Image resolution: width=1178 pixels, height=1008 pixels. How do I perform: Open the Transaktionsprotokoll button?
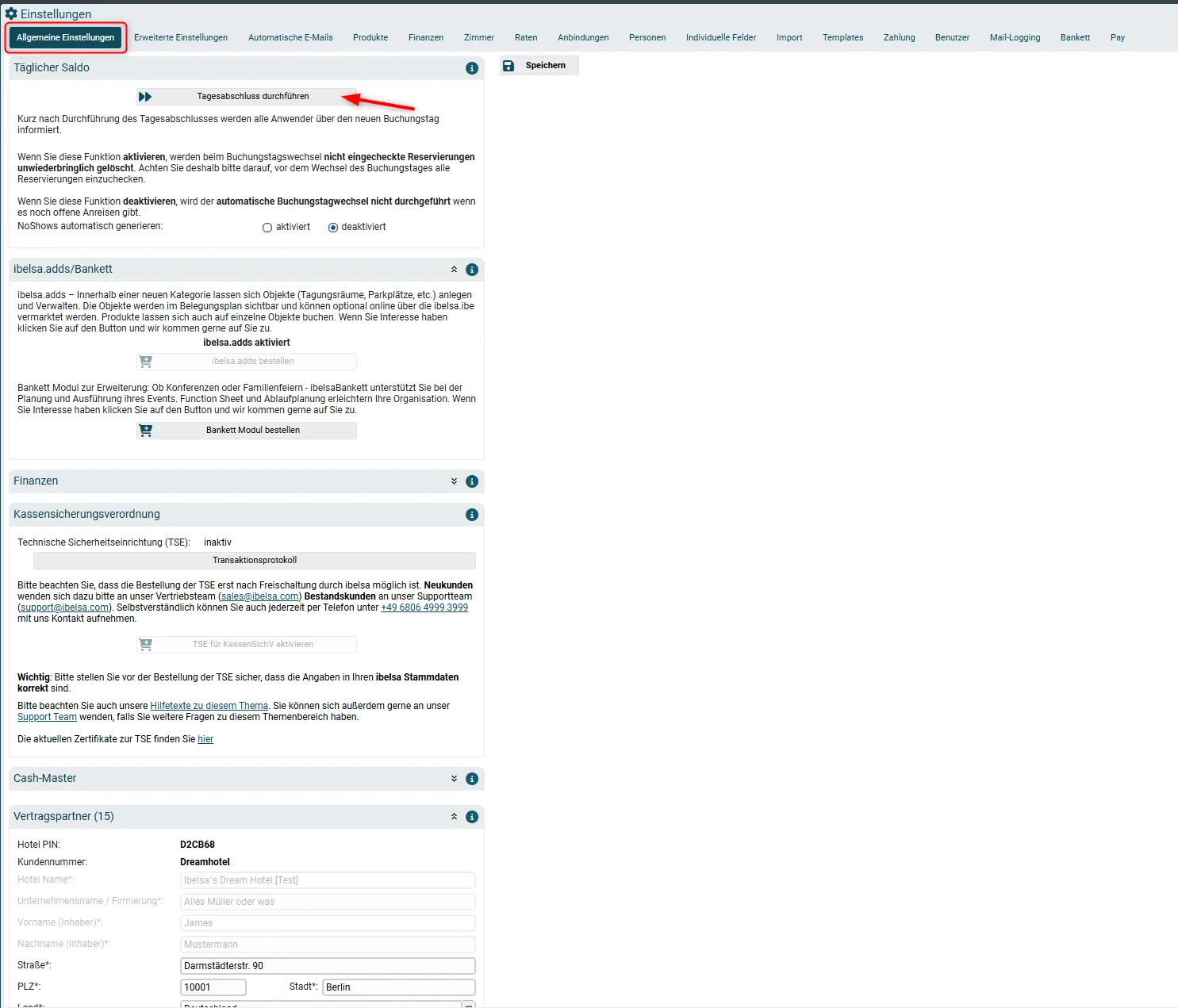click(255, 561)
